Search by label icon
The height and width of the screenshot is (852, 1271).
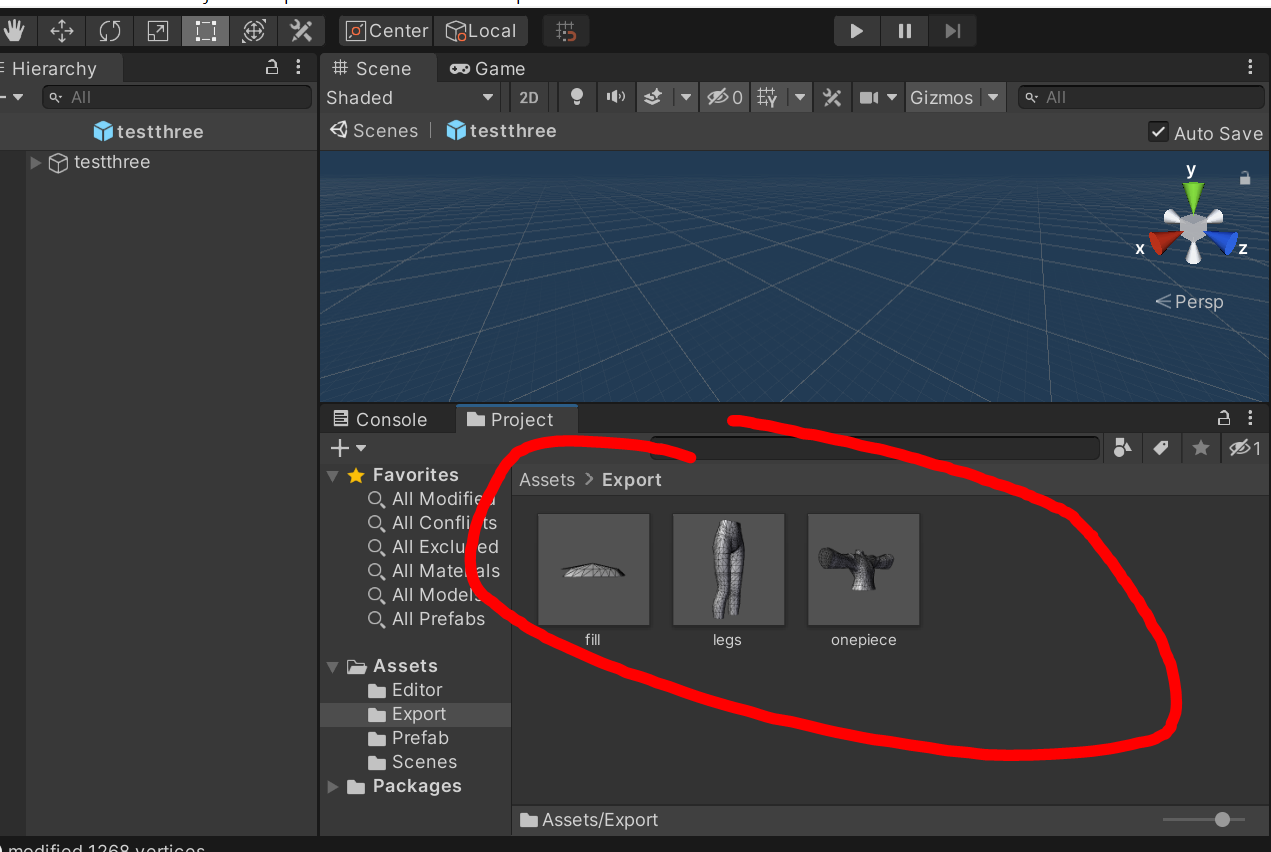pos(1161,448)
